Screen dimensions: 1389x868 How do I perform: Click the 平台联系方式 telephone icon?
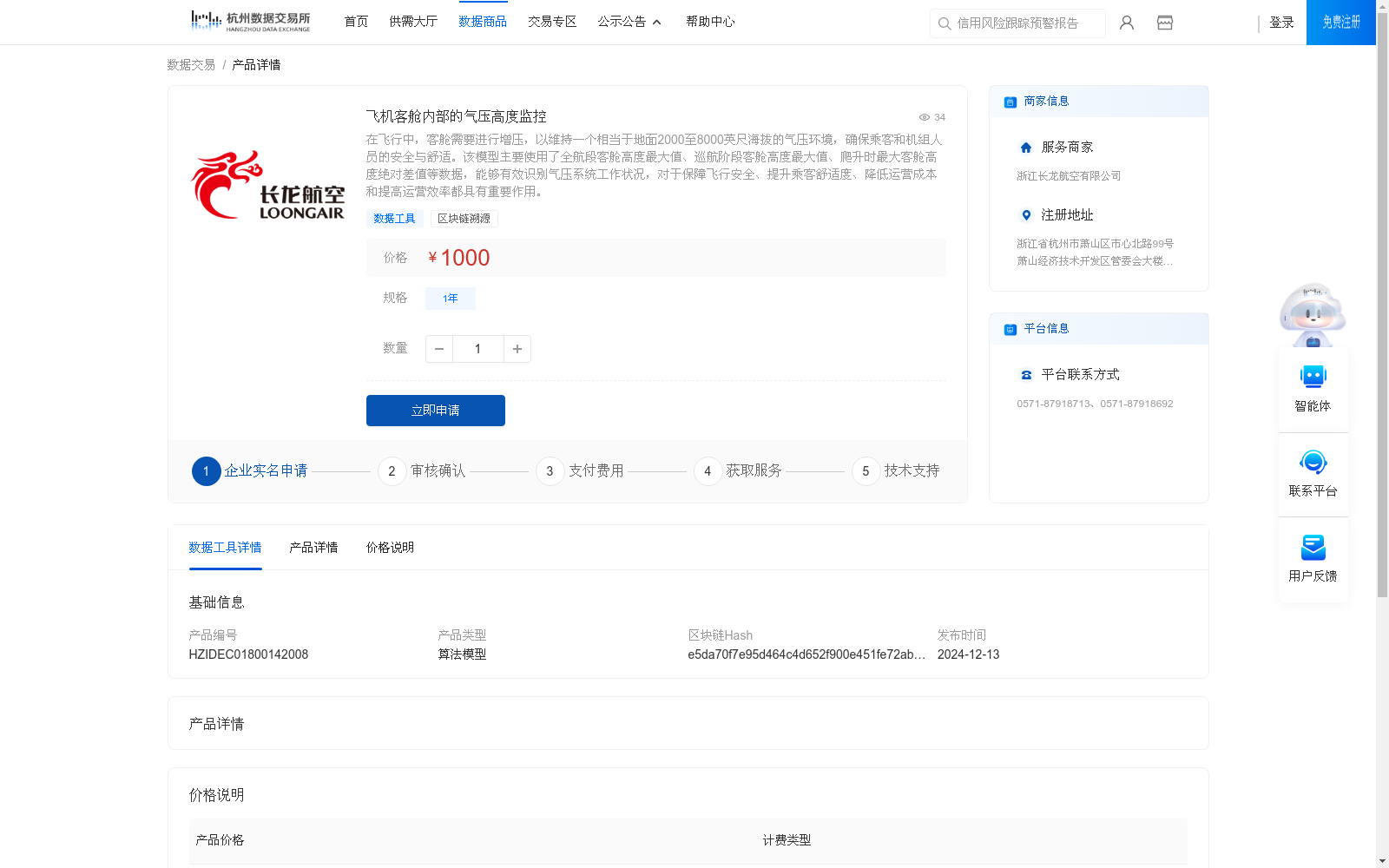[1026, 375]
